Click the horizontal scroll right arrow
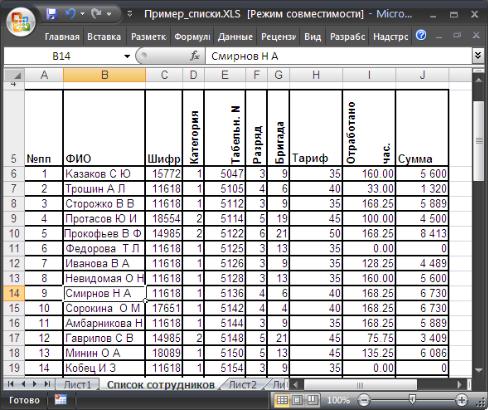The image size is (488, 410). pyautogui.click(x=460, y=385)
